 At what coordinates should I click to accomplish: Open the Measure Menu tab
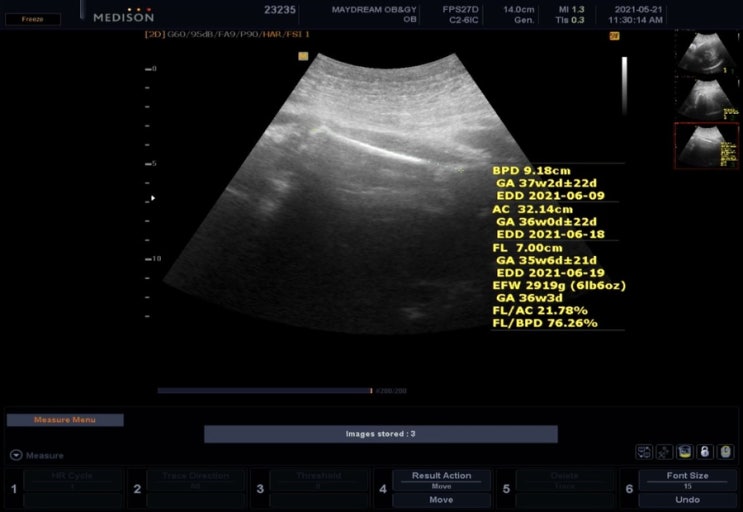[x=65, y=420]
